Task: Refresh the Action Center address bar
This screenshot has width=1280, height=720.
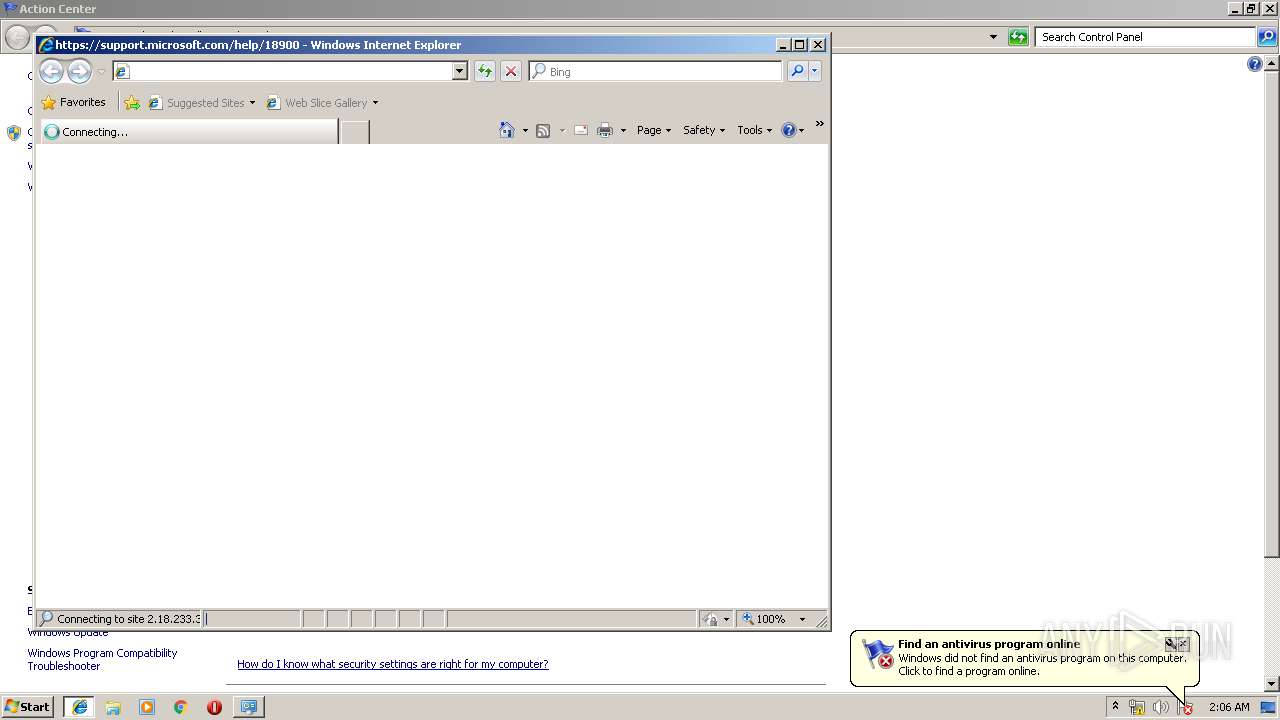Action: click(x=1018, y=37)
